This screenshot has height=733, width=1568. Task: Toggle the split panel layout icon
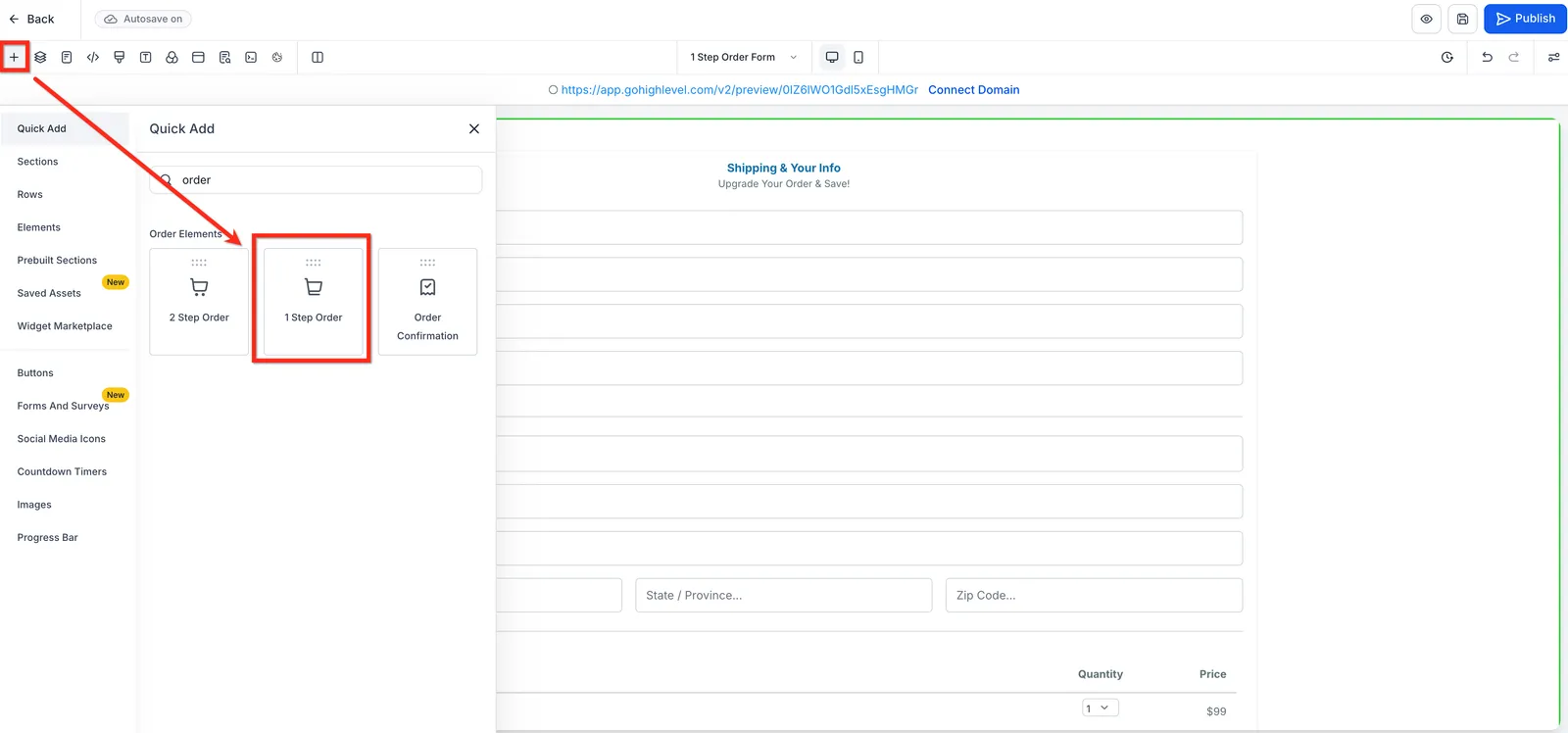(x=318, y=57)
